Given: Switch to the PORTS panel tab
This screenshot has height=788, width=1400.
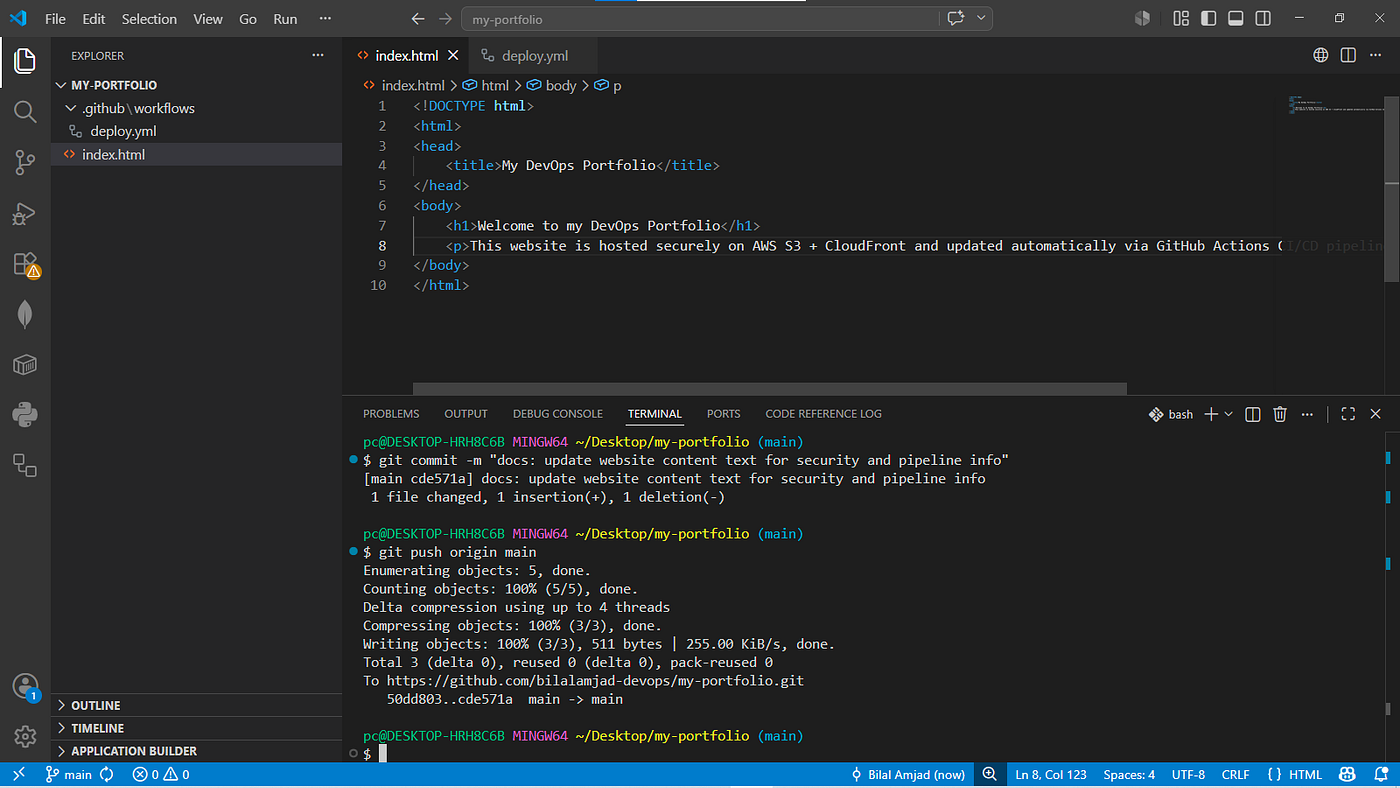Looking at the screenshot, I should [723, 414].
